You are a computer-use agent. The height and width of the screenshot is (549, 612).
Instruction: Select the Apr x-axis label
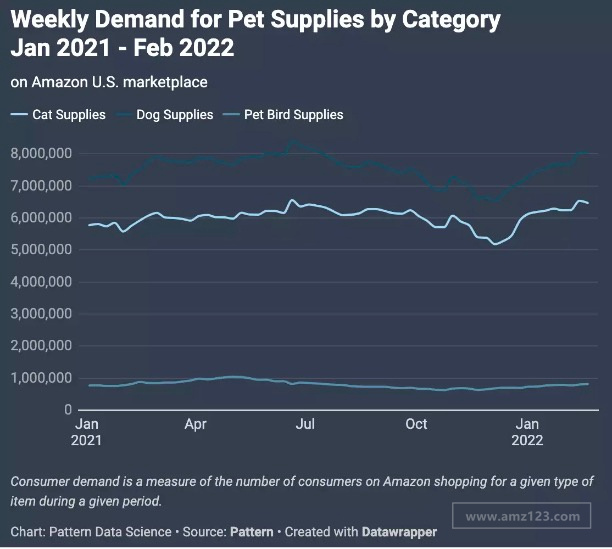[196, 424]
